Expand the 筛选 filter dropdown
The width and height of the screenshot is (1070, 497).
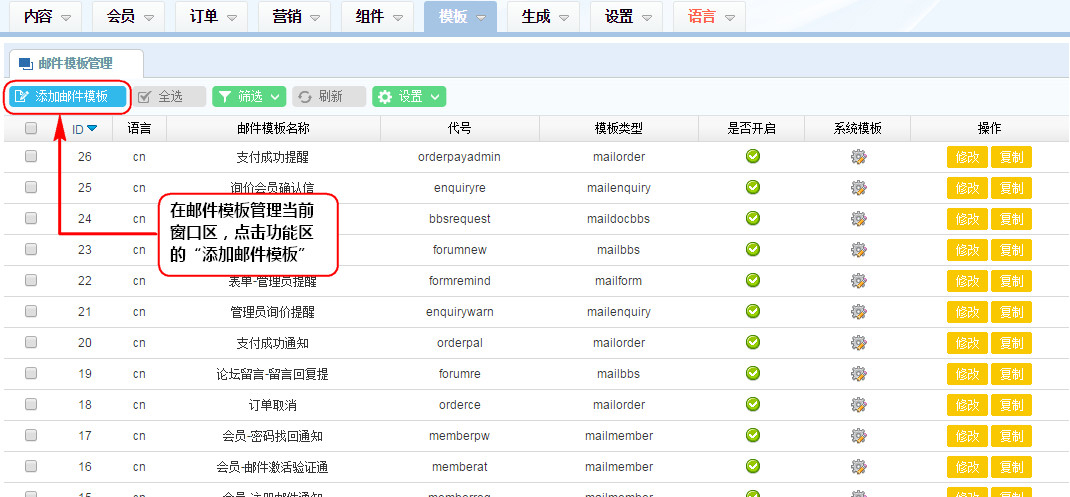point(249,97)
